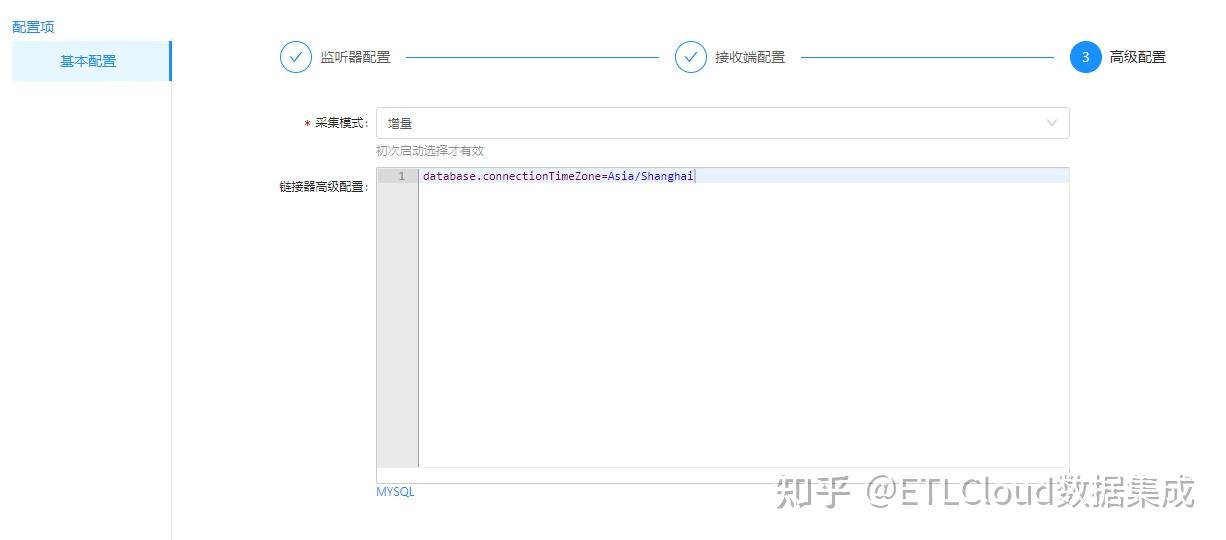Click the 初次启动选择才有效 hint text

point(430,151)
